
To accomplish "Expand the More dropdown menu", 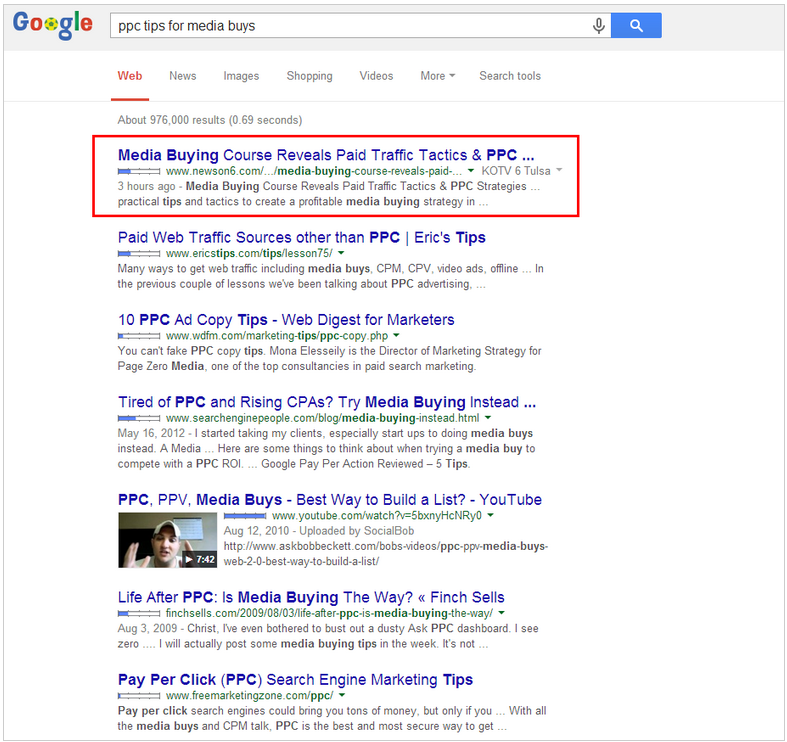I will tap(438, 76).
